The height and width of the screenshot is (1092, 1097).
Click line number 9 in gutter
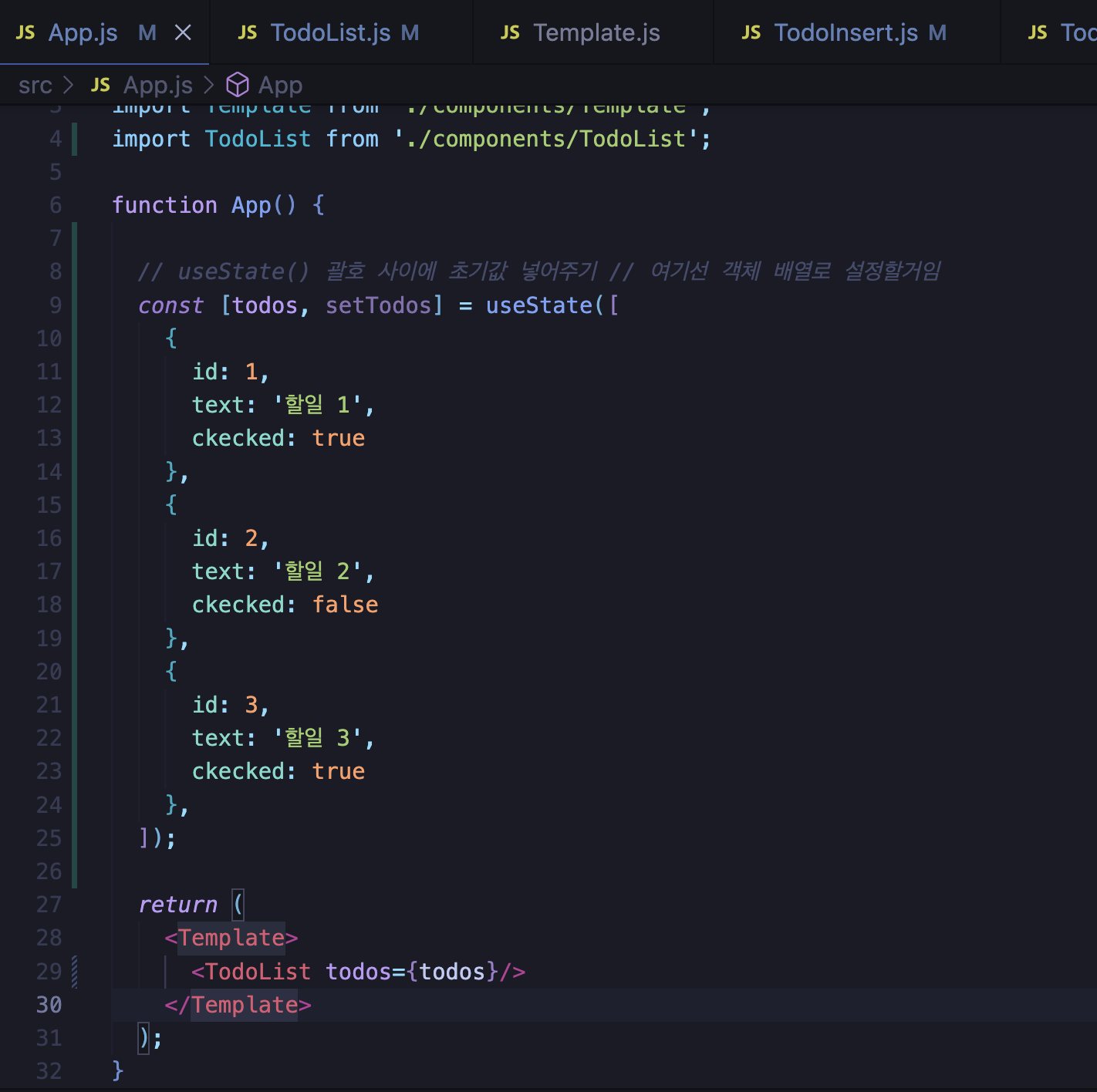point(56,305)
